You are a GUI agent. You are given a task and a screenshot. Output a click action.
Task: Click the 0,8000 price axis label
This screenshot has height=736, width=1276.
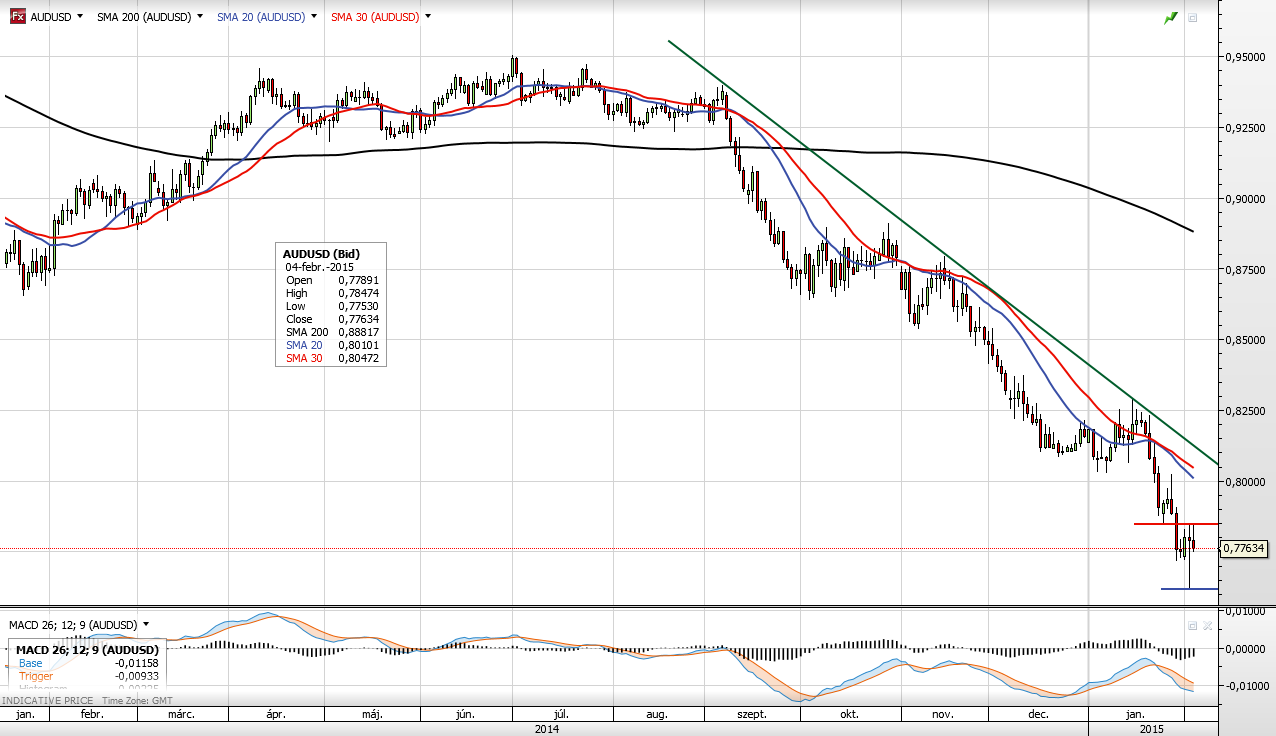[1246, 482]
